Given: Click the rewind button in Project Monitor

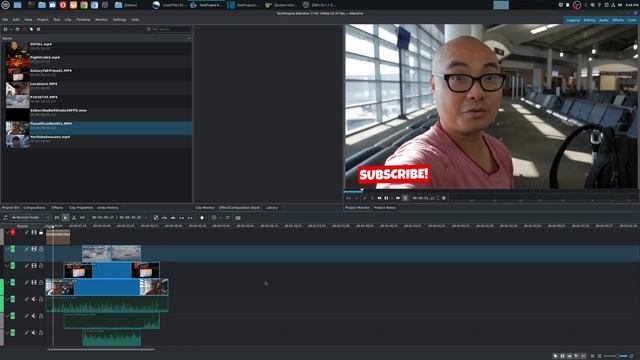Looking at the screenshot, I should click(x=379, y=198).
